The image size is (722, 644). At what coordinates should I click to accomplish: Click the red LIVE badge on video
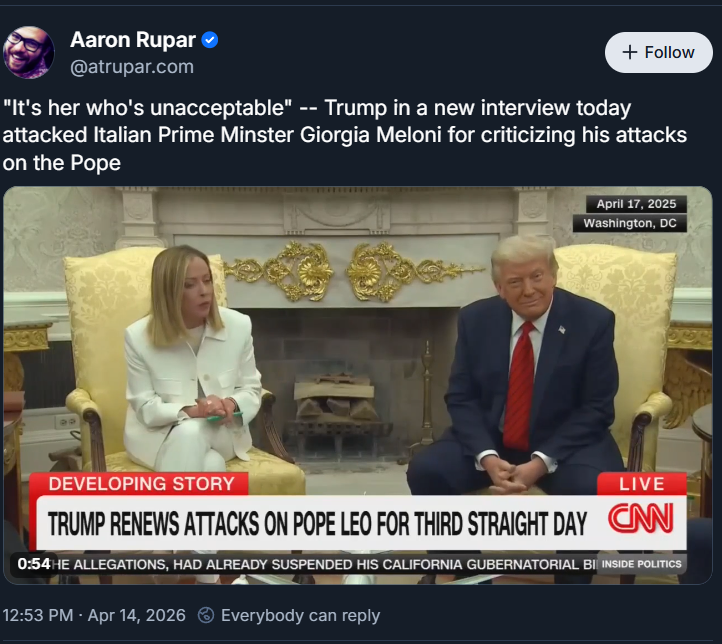(x=642, y=484)
